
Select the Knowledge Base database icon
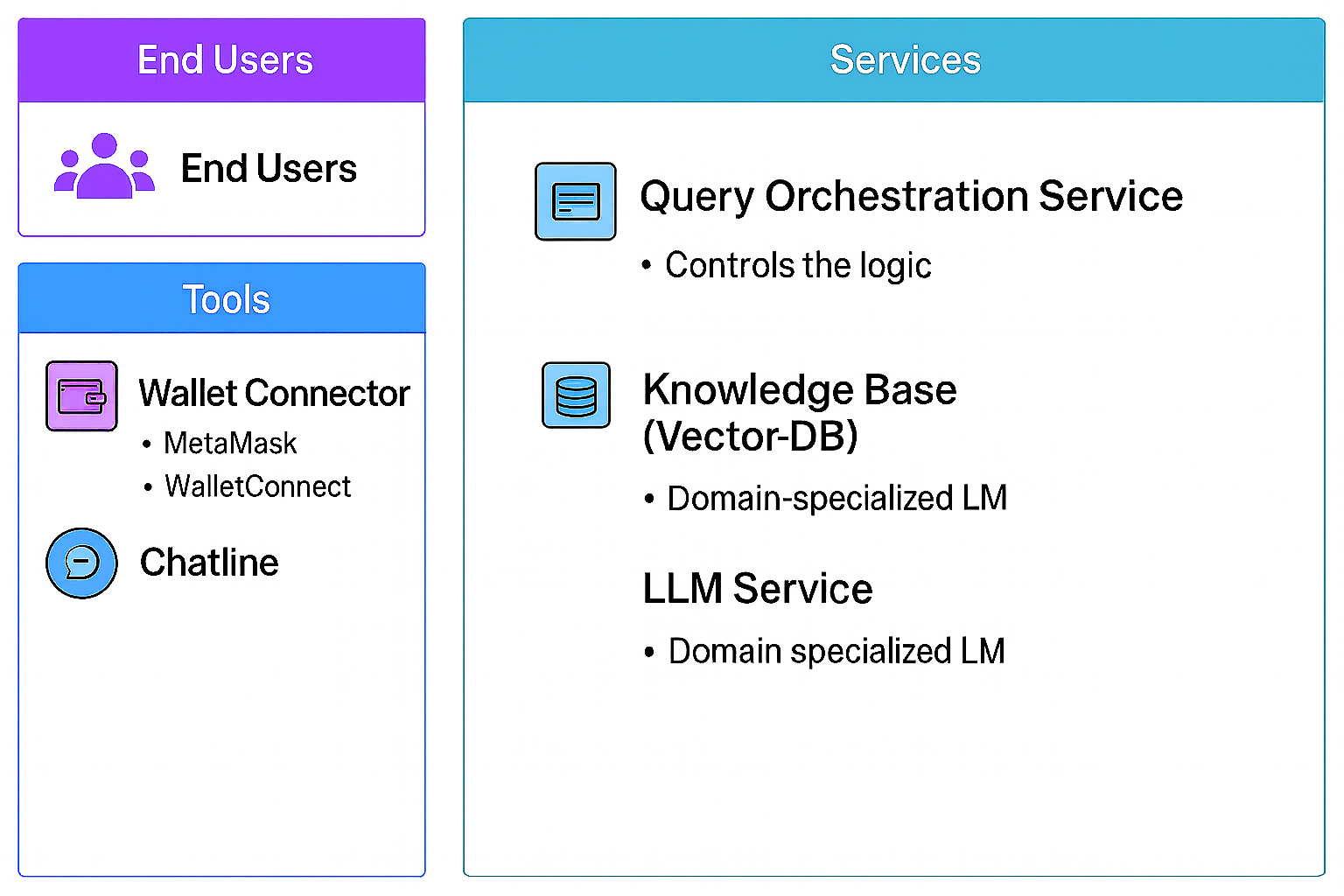pos(576,395)
